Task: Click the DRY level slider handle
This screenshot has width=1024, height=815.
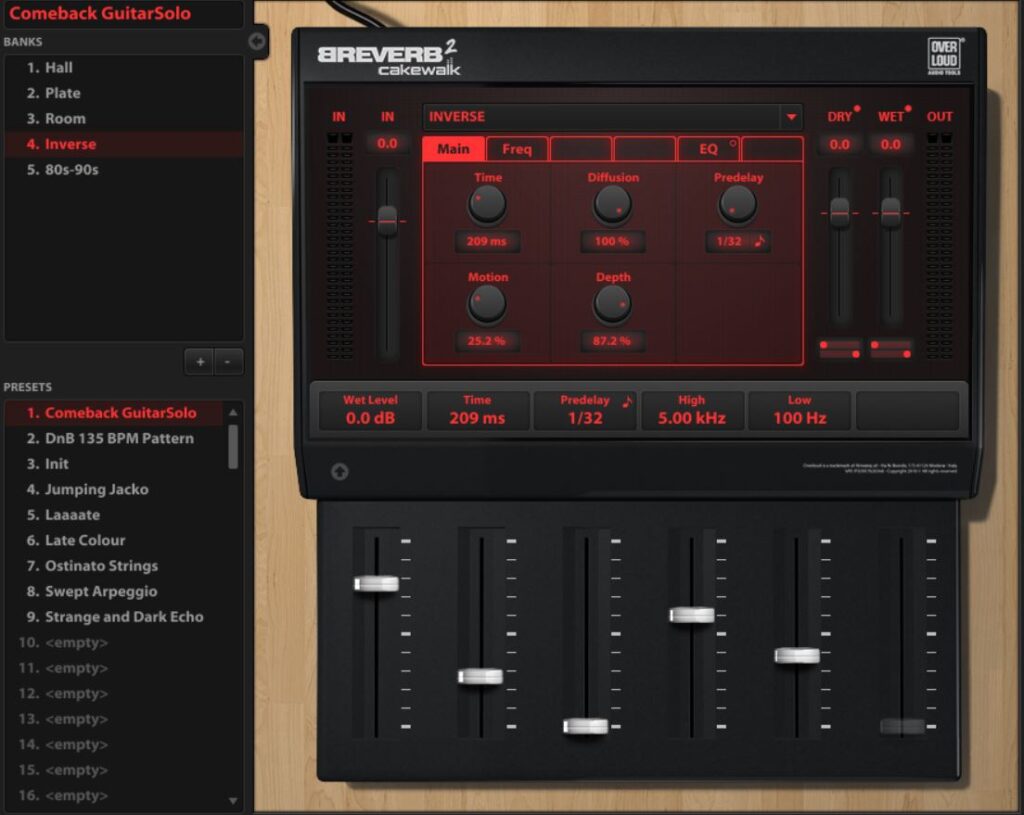Action: pos(839,213)
